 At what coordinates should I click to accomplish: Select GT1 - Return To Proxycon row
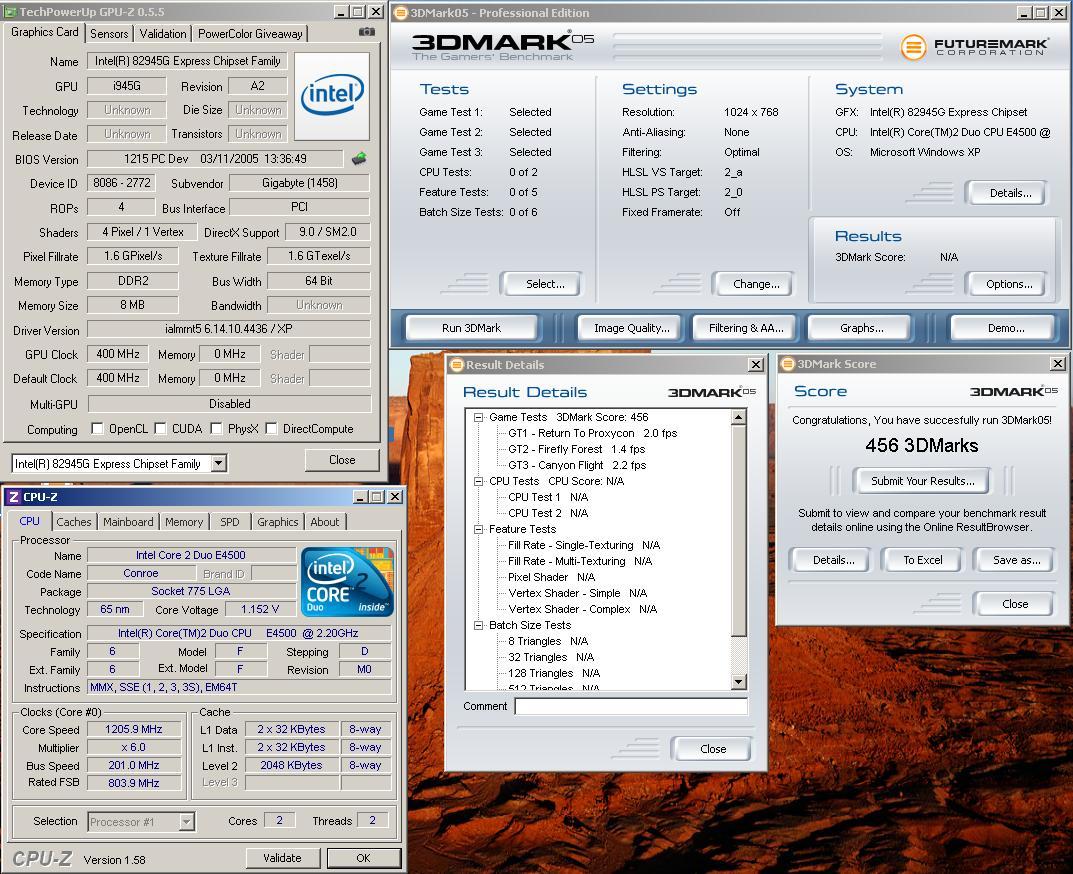tap(592, 433)
